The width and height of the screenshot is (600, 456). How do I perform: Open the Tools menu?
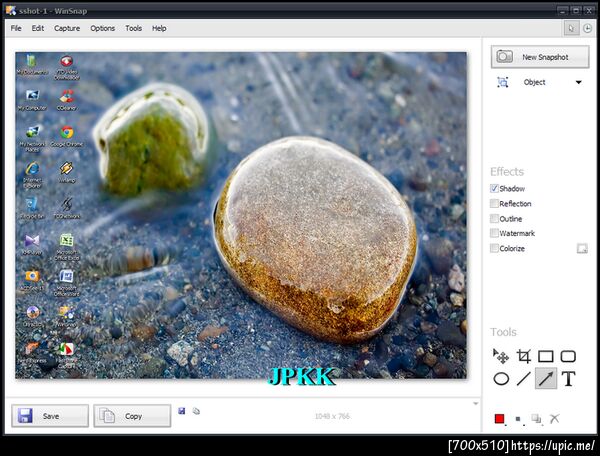(x=134, y=28)
